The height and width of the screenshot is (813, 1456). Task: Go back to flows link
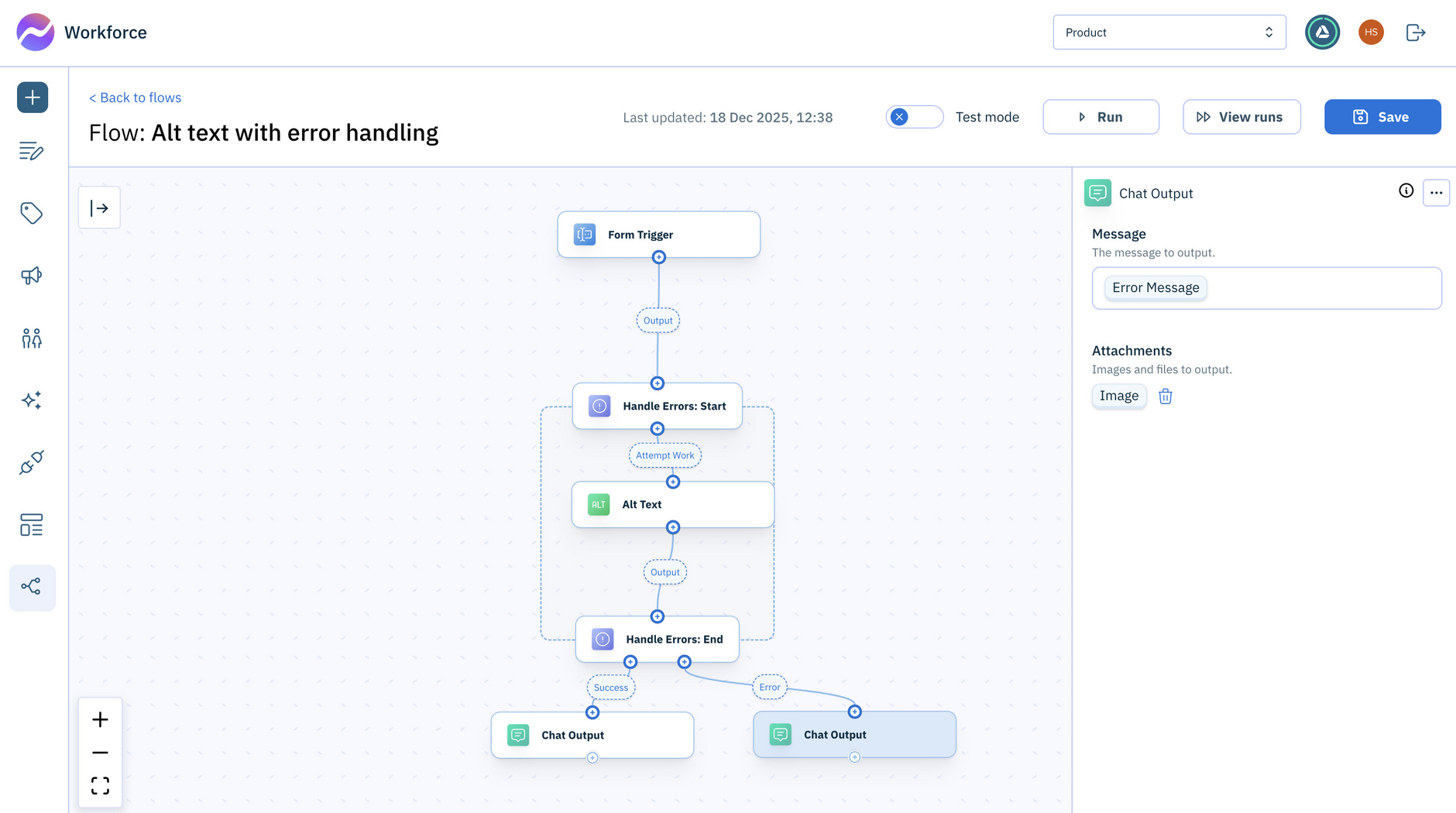tap(136, 98)
